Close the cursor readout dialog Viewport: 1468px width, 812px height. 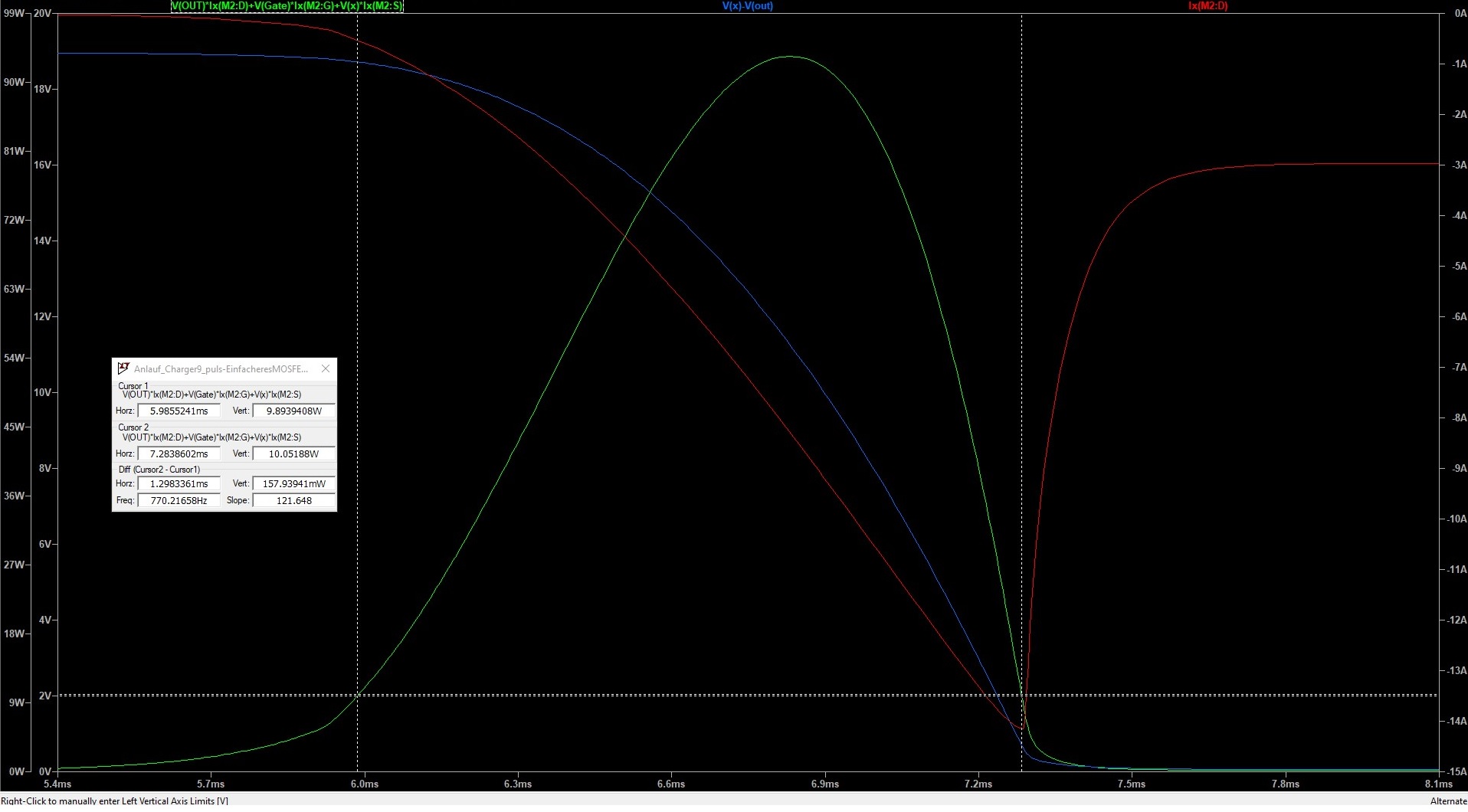[326, 368]
